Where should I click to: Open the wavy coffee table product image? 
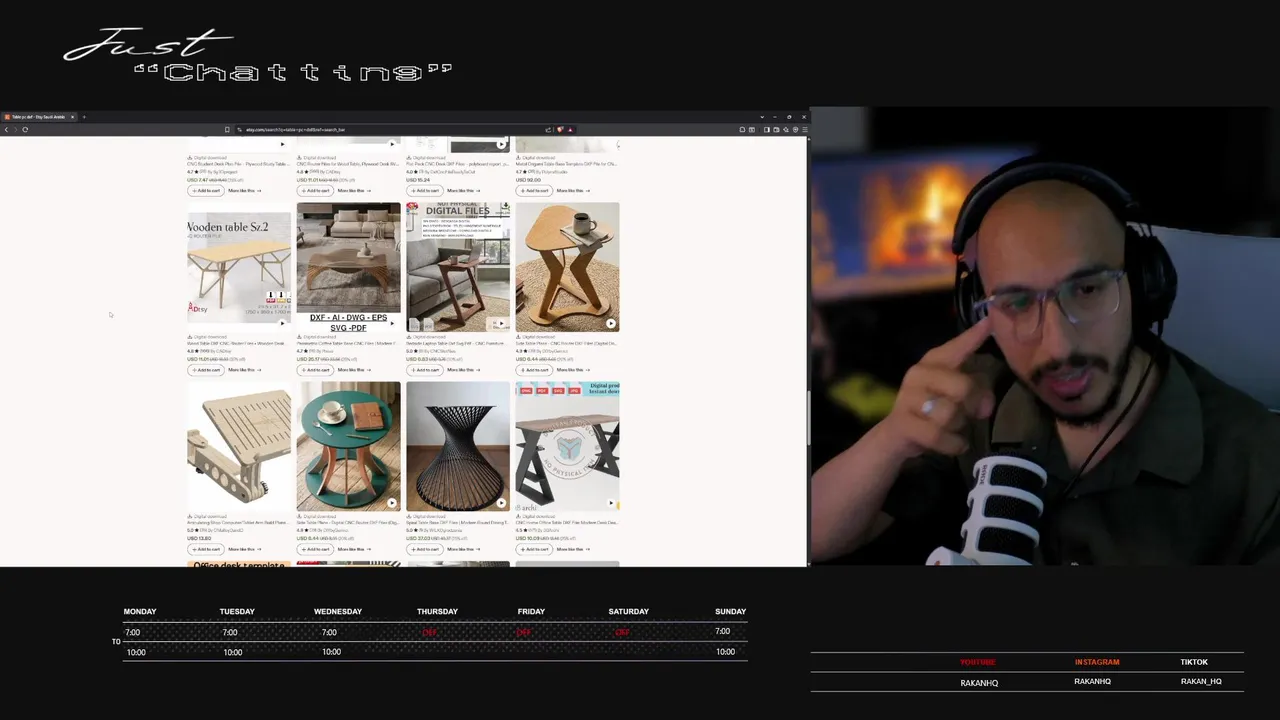[x=348, y=267]
